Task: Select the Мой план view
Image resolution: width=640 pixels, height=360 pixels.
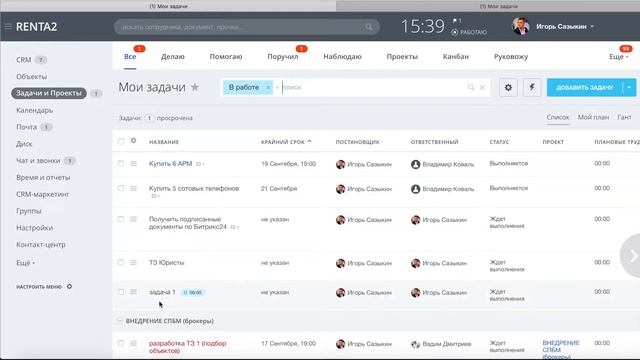Action: (x=593, y=118)
